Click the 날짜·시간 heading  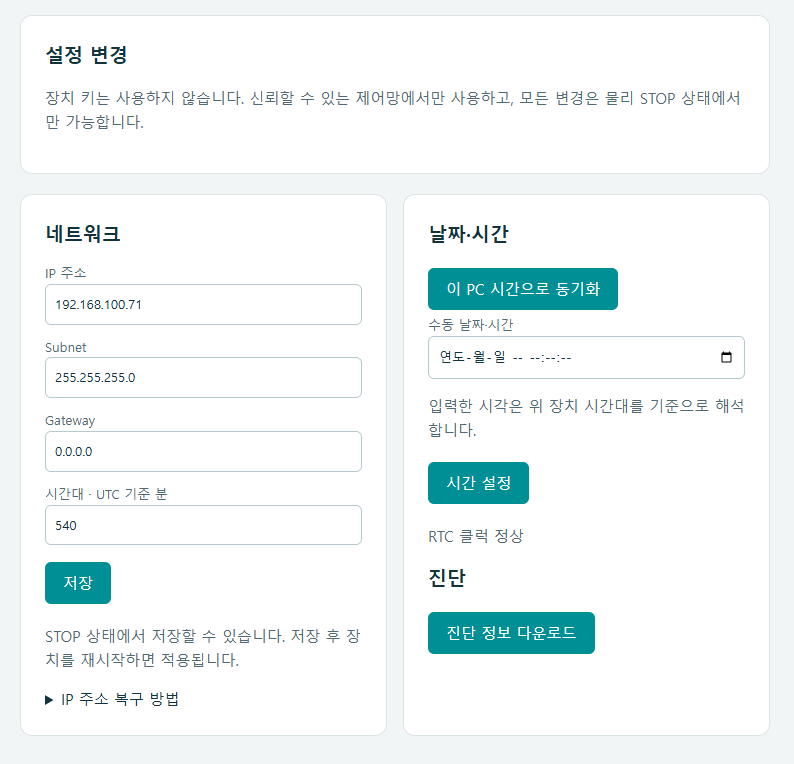(468, 234)
